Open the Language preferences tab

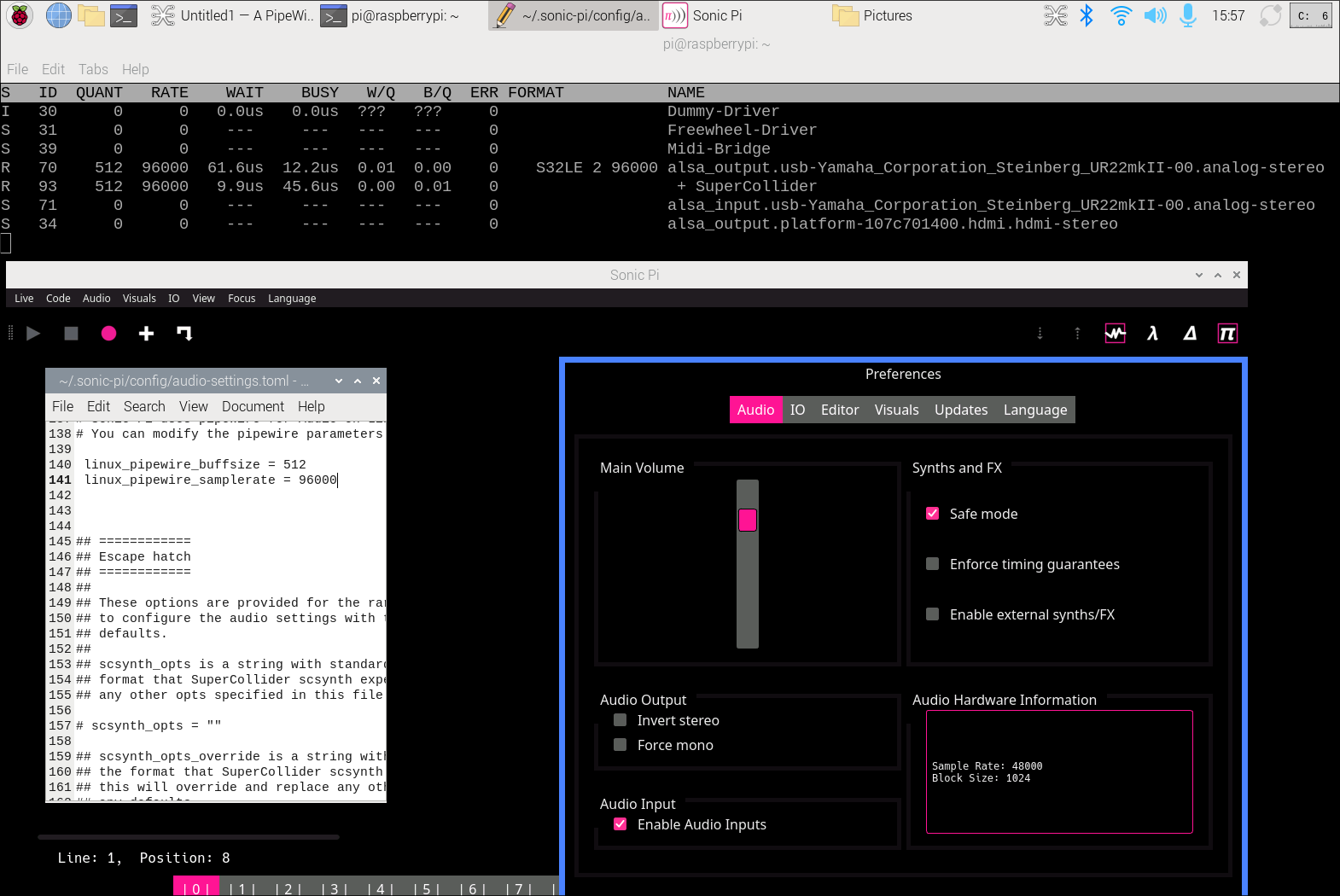[1035, 410]
